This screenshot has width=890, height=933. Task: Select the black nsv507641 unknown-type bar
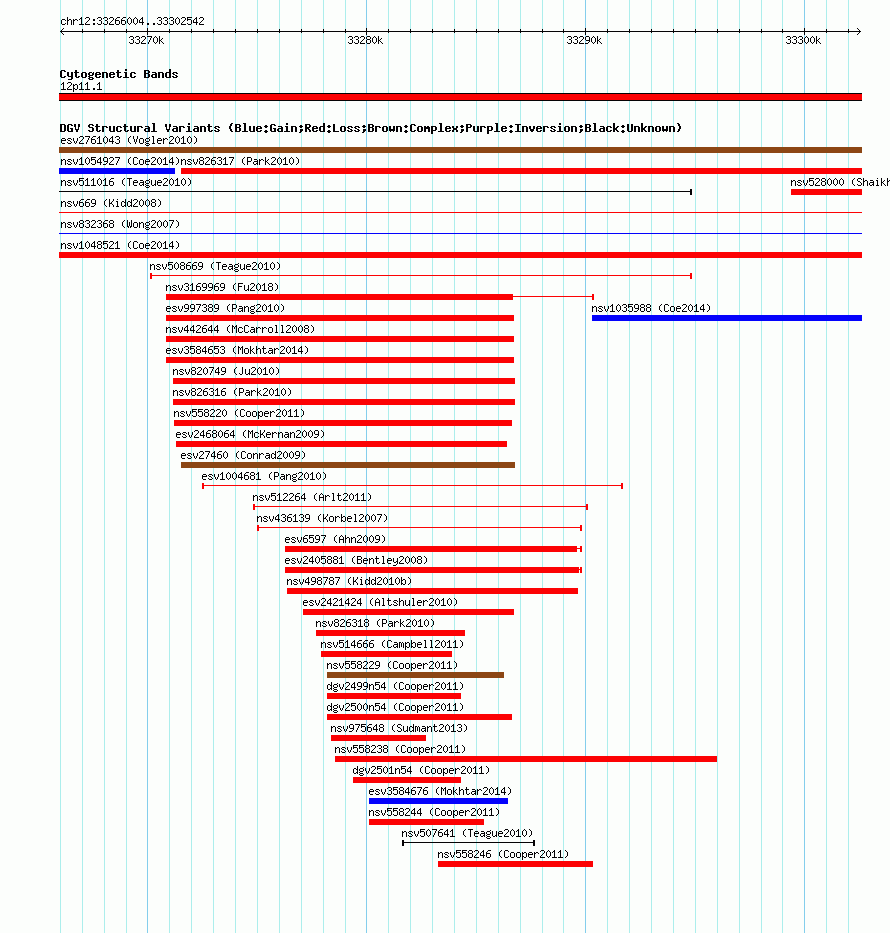click(469, 843)
